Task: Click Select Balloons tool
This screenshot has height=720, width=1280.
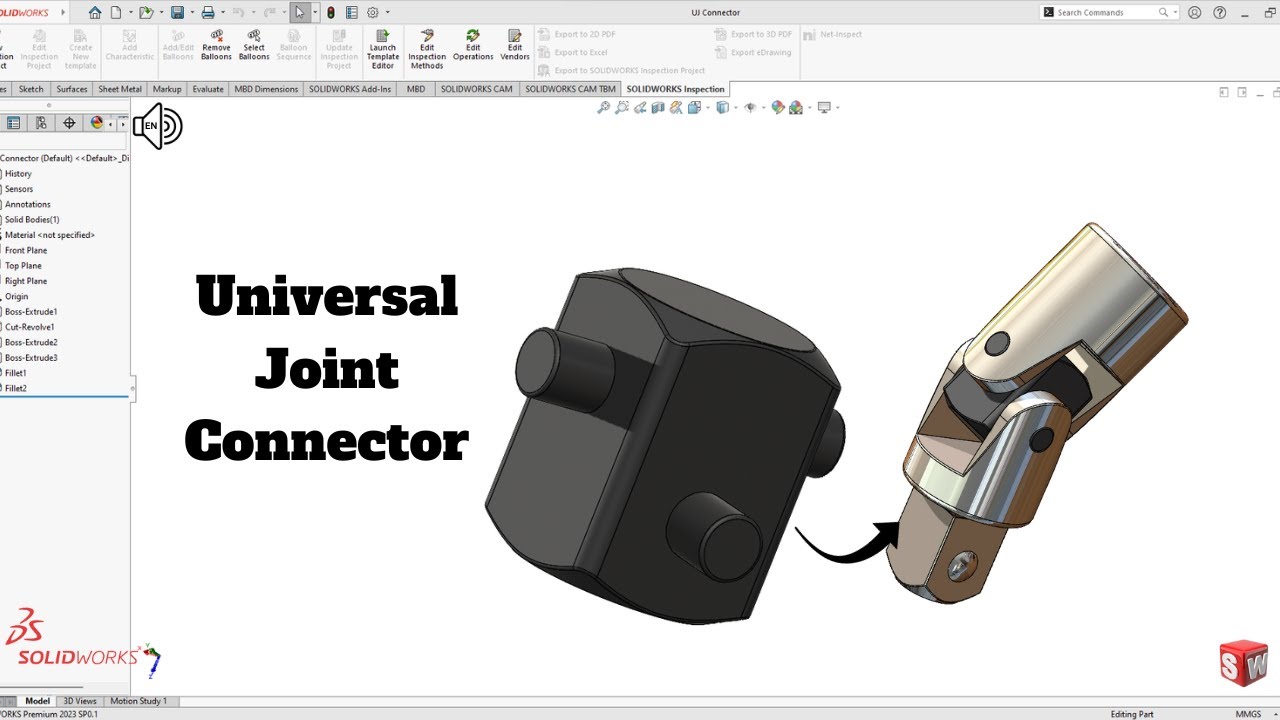Action: pyautogui.click(x=254, y=45)
